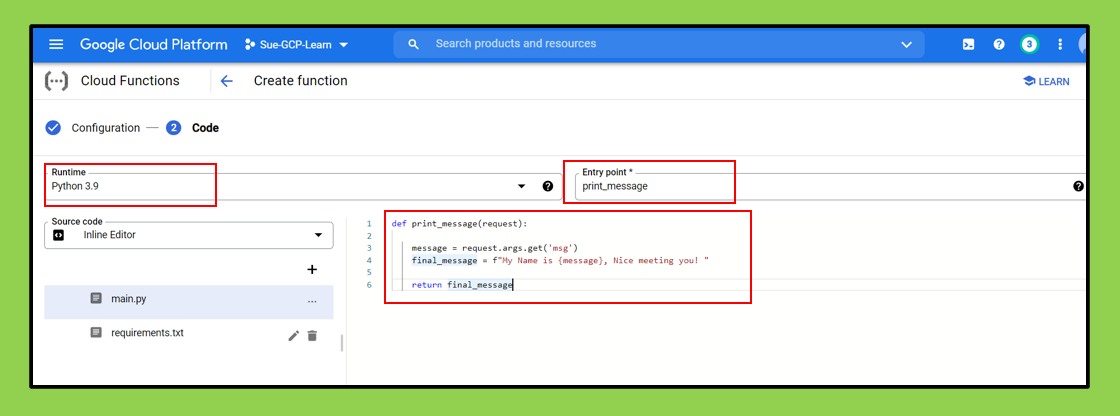Screen dimensions: 1120x416
Task: Click the search magnifier icon
Action: 413,44
